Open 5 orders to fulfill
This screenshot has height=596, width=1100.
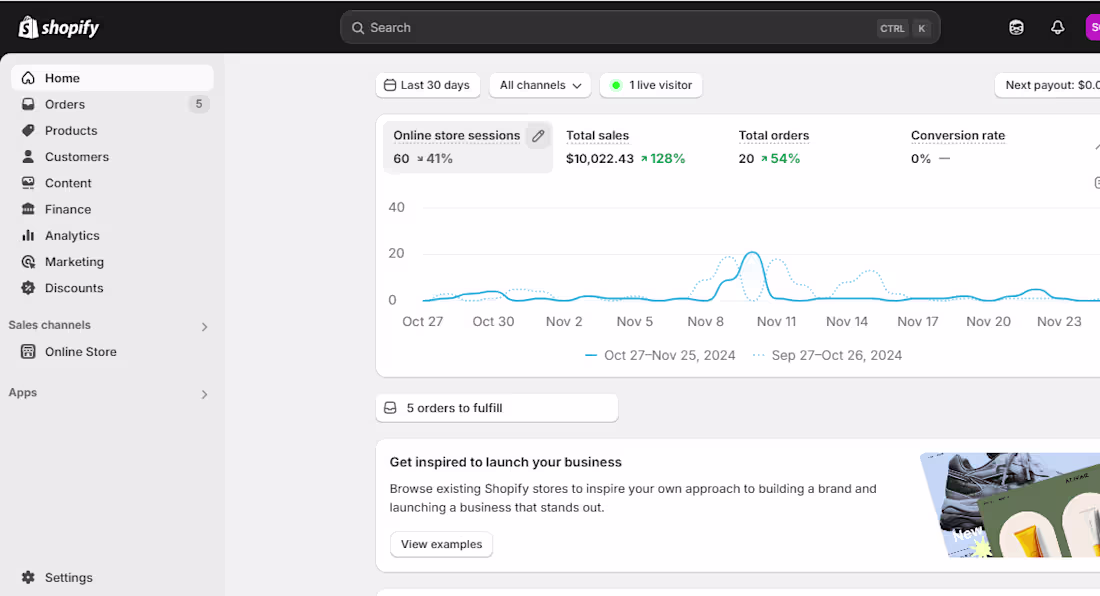pos(497,408)
